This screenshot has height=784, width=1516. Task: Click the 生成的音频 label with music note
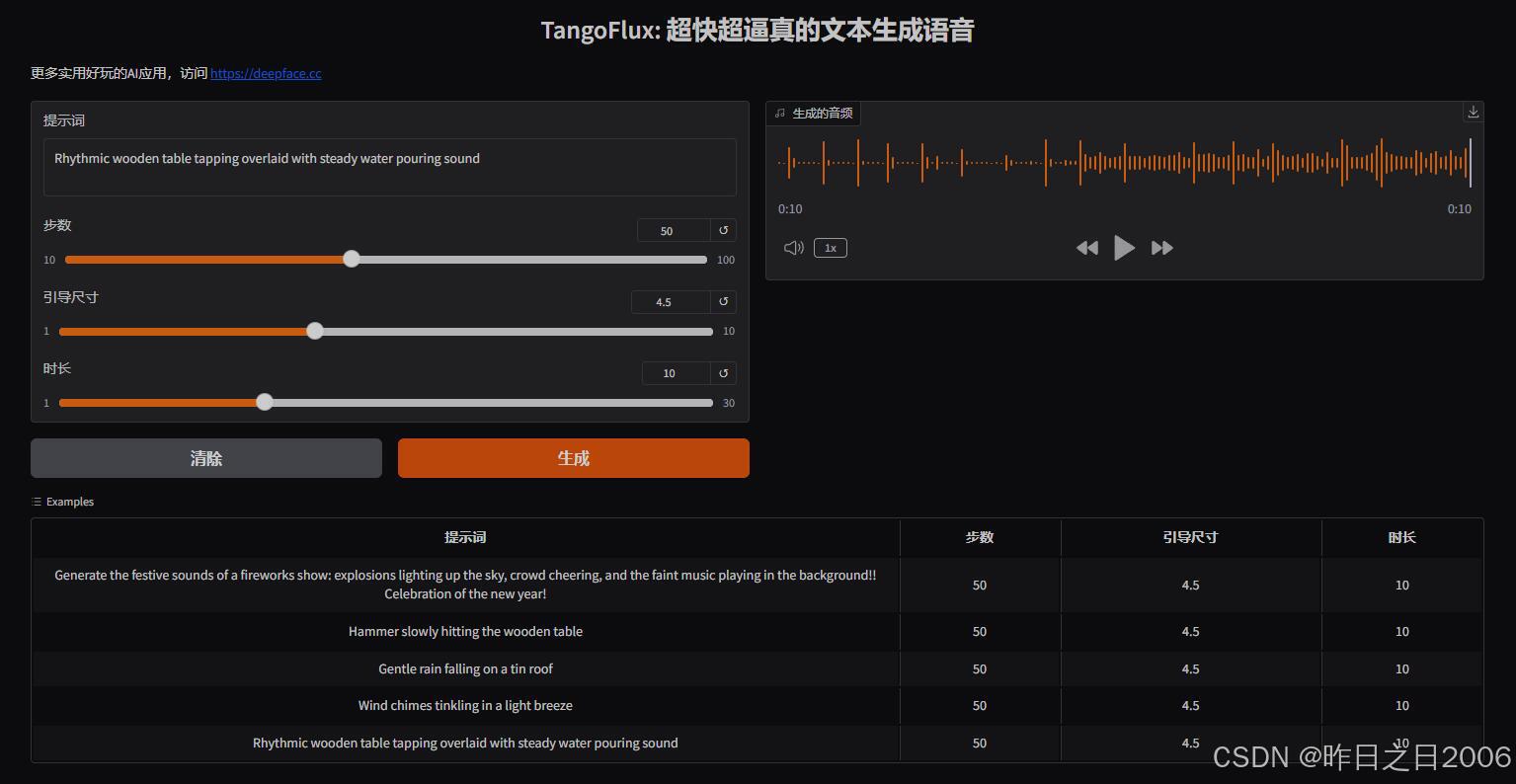(x=814, y=114)
